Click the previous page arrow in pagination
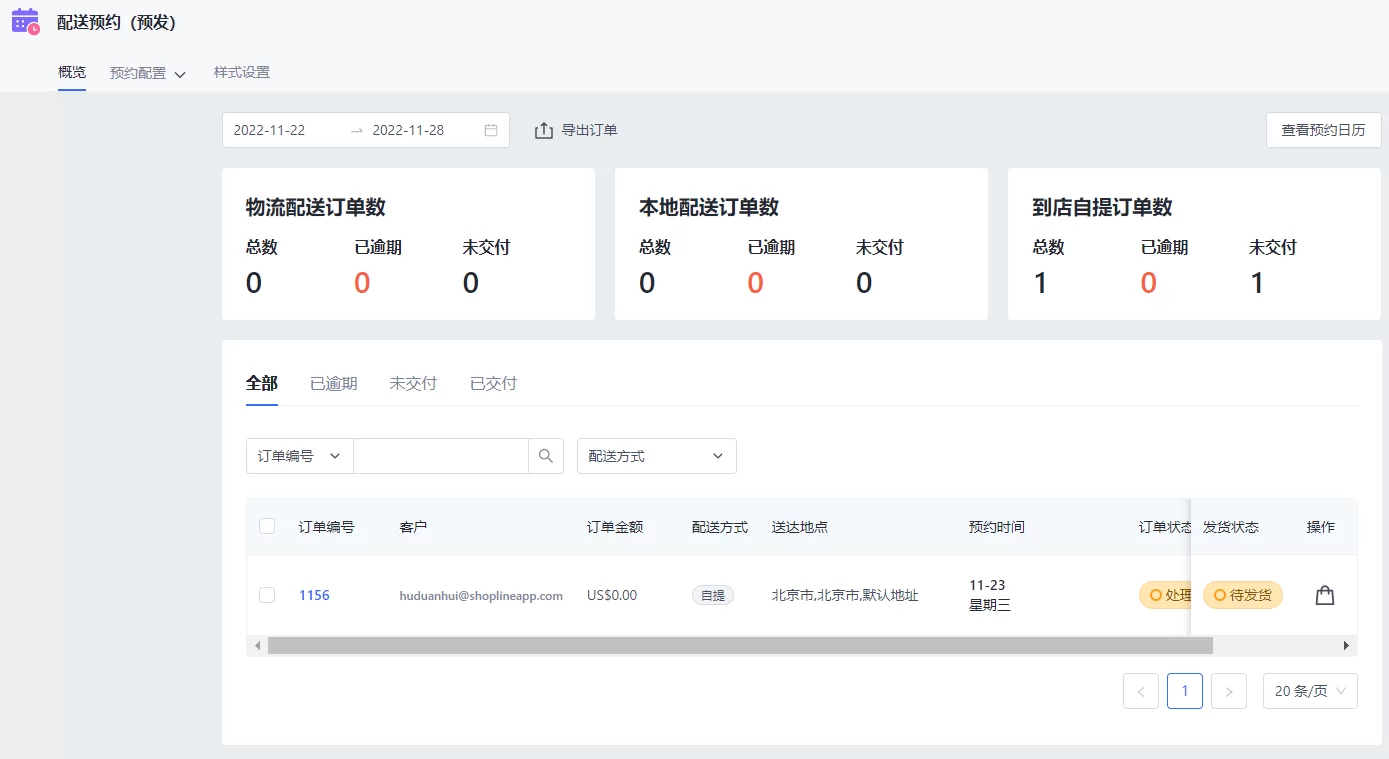This screenshot has width=1389, height=759. pyautogui.click(x=1140, y=690)
